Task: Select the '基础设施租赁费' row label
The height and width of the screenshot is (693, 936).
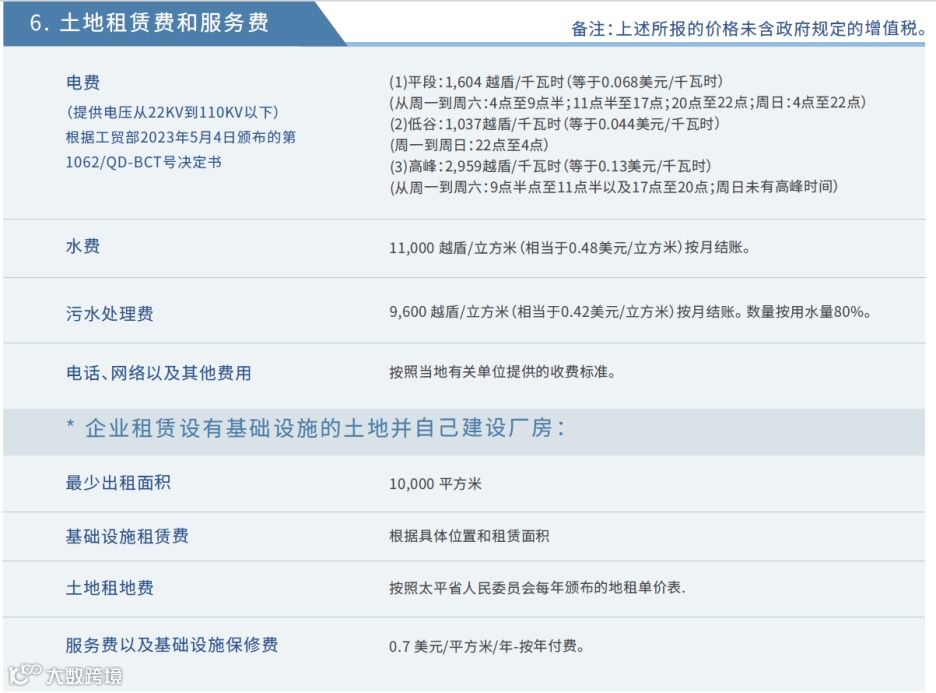Action: tap(127, 536)
